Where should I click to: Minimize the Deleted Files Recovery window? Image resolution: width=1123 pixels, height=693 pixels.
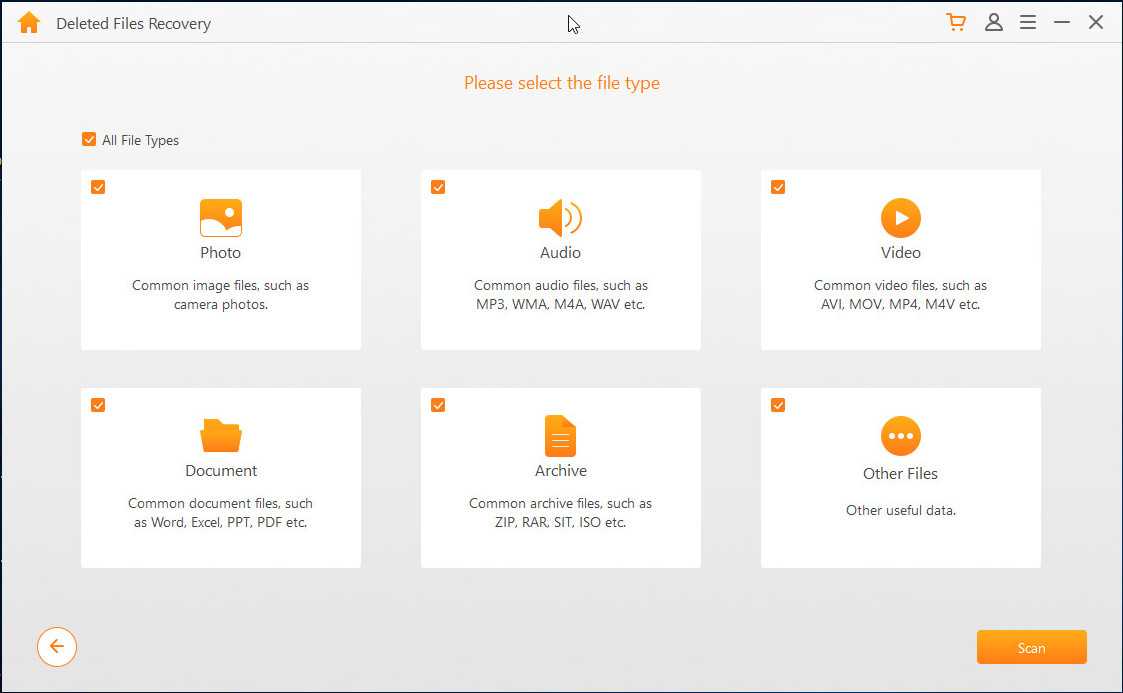(x=1062, y=22)
